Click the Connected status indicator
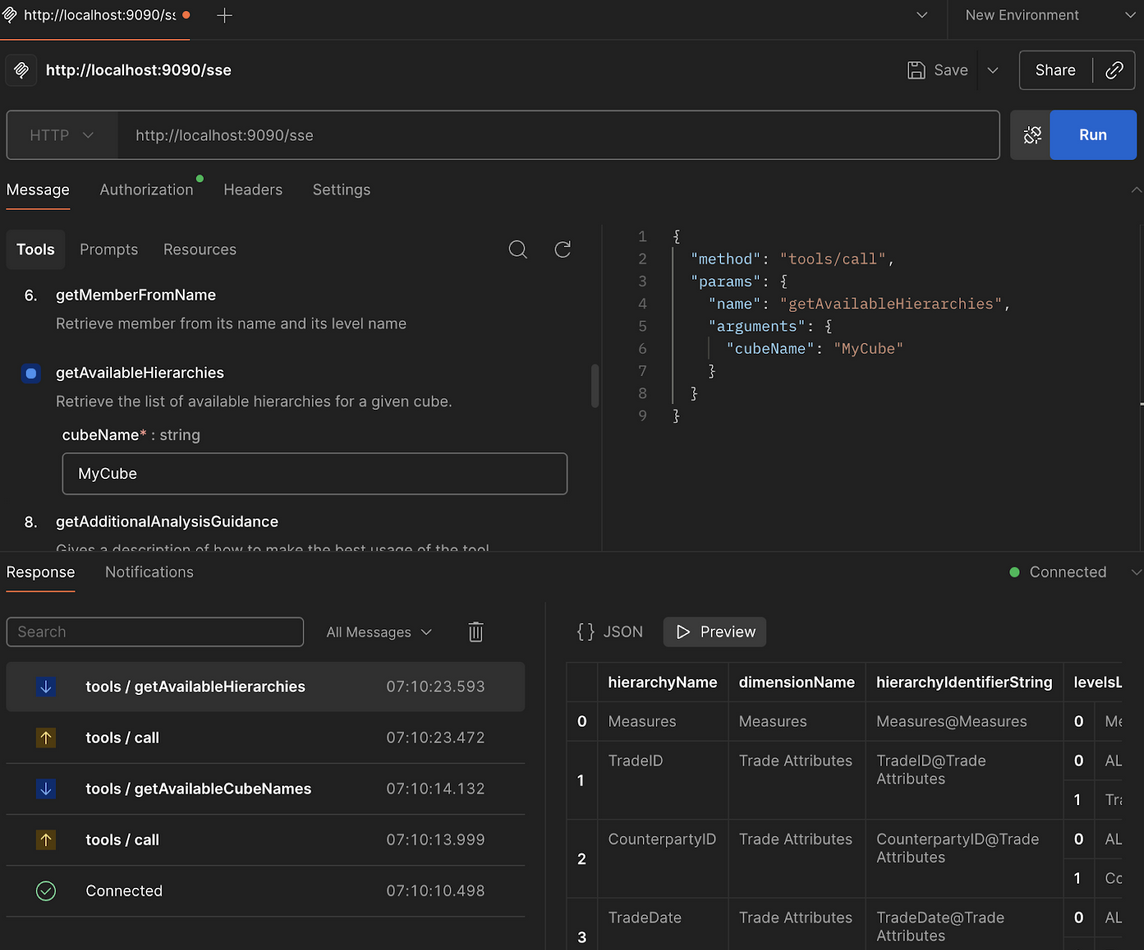The width and height of the screenshot is (1144, 950). [x=1058, y=572]
